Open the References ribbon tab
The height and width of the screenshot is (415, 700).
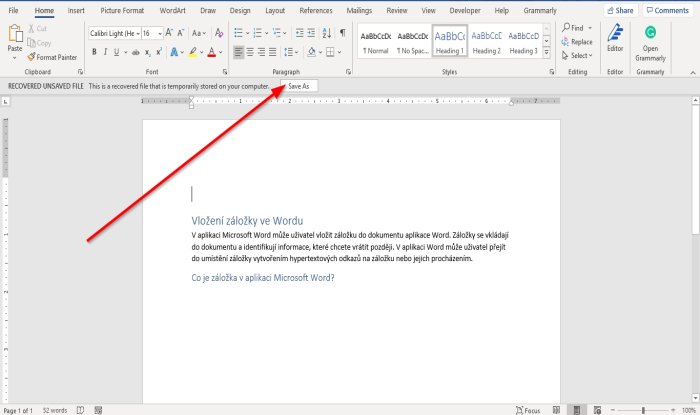(x=316, y=10)
